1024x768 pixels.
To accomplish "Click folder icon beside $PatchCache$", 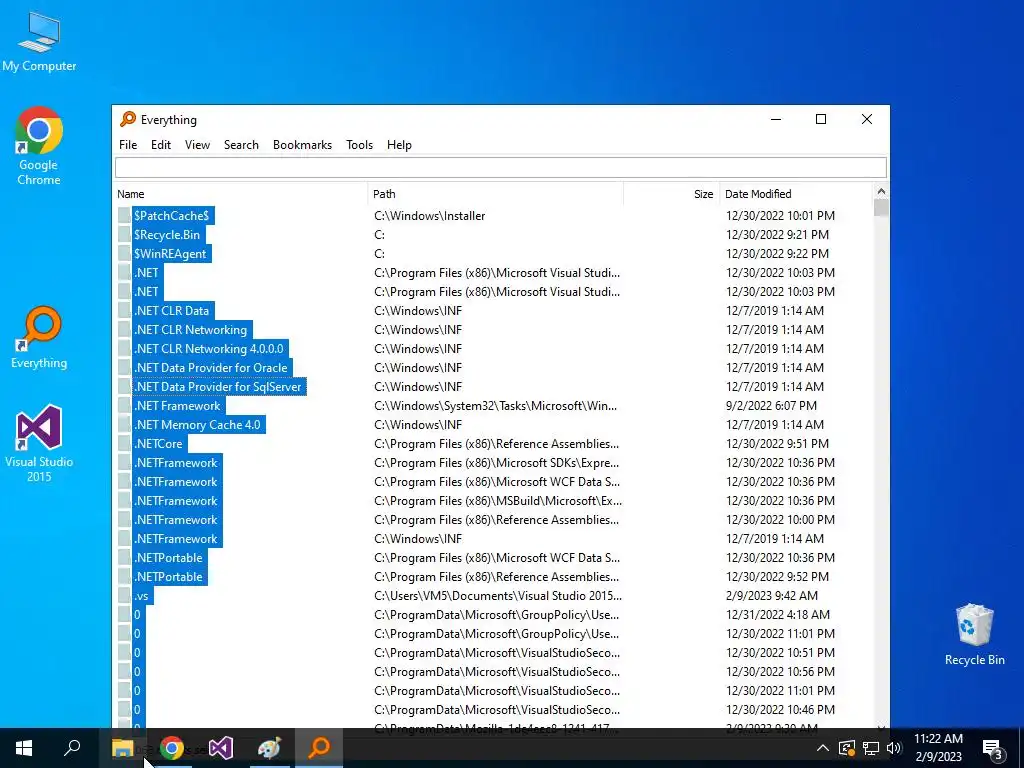I will pyautogui.click(x=124, y=216).
